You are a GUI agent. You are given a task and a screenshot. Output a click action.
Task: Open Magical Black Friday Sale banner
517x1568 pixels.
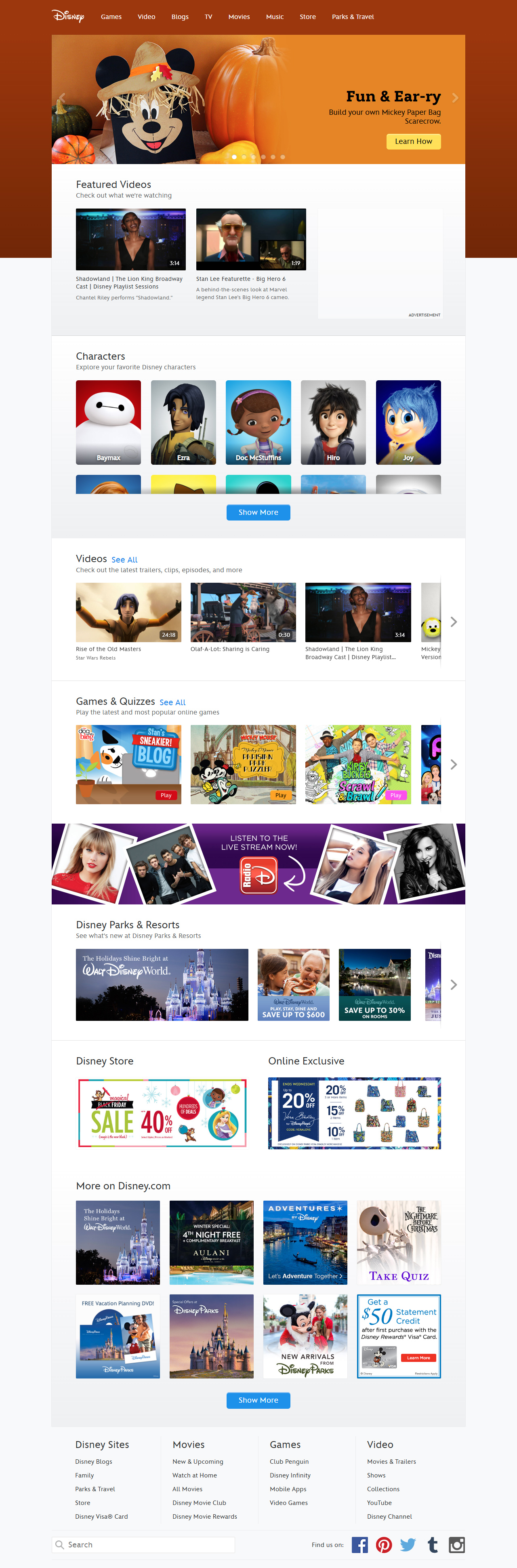point(162,1113)
